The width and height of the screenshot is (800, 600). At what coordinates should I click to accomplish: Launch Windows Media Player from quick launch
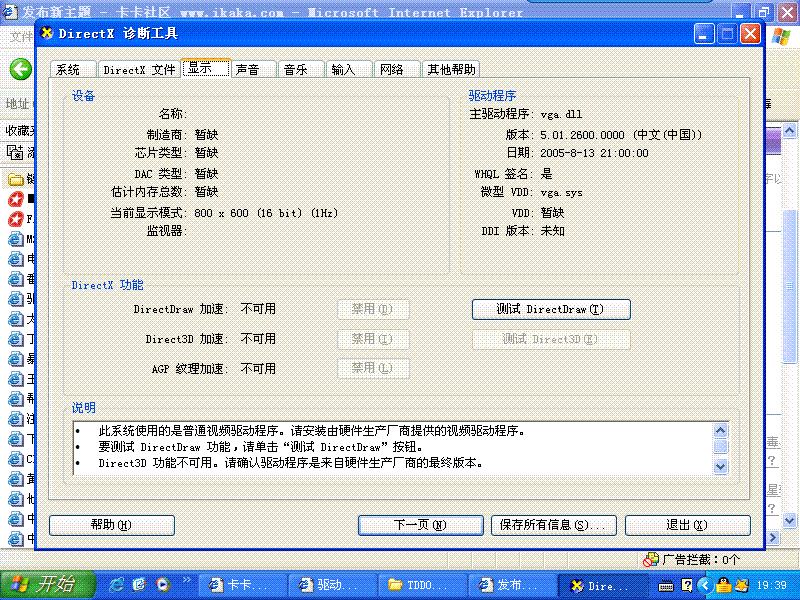tap(162, 585)
